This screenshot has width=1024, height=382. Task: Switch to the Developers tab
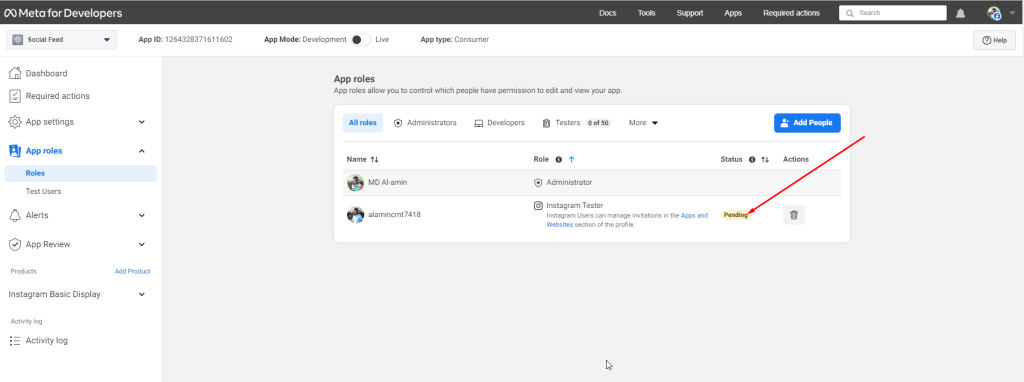[x=500, y=123]
